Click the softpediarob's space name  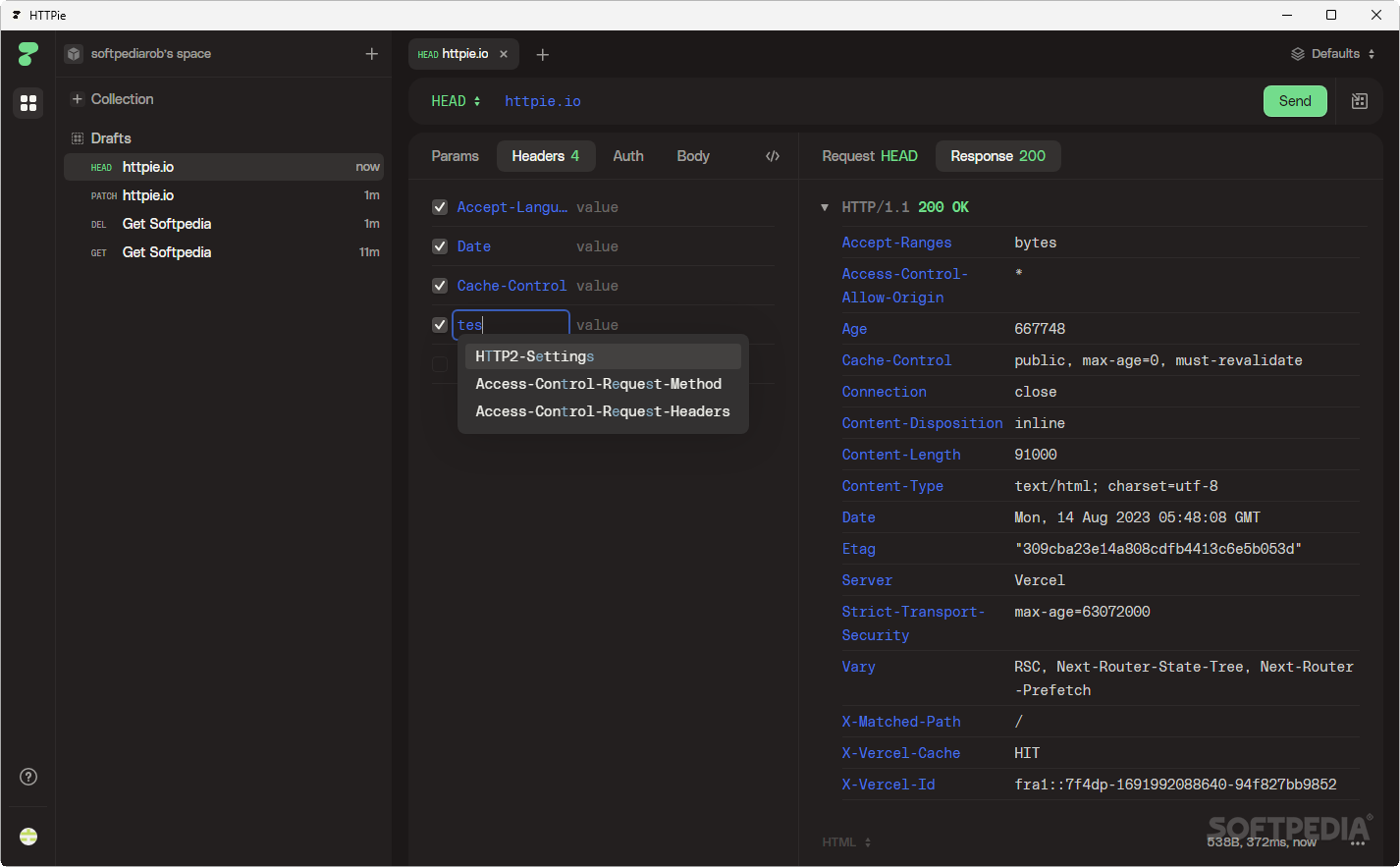pyautogui.click(x=151, y=54)
